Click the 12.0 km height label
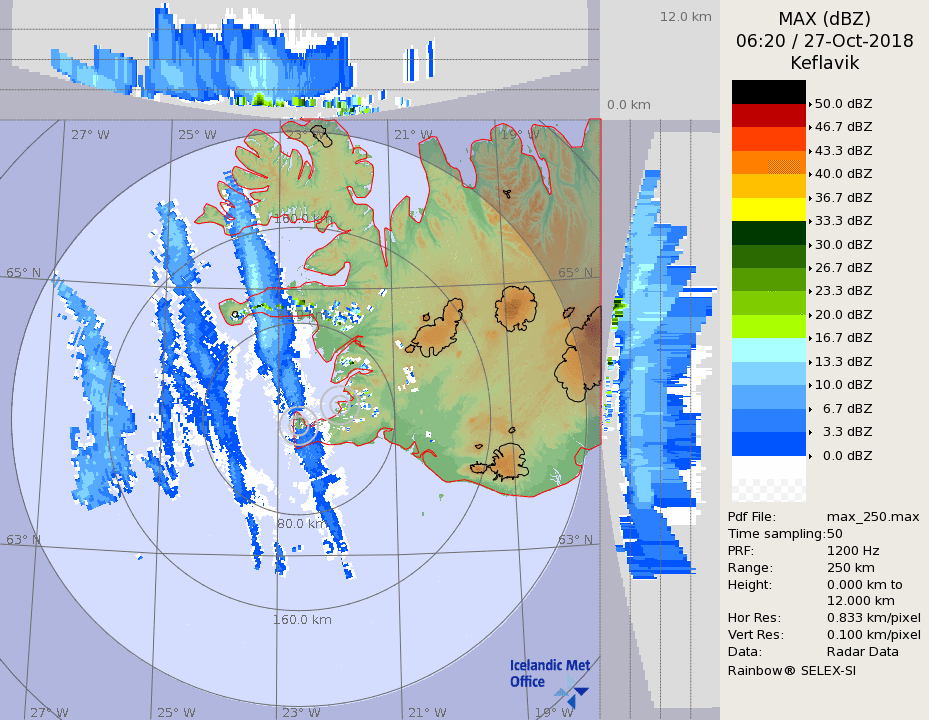 click(x=685, y=17)
